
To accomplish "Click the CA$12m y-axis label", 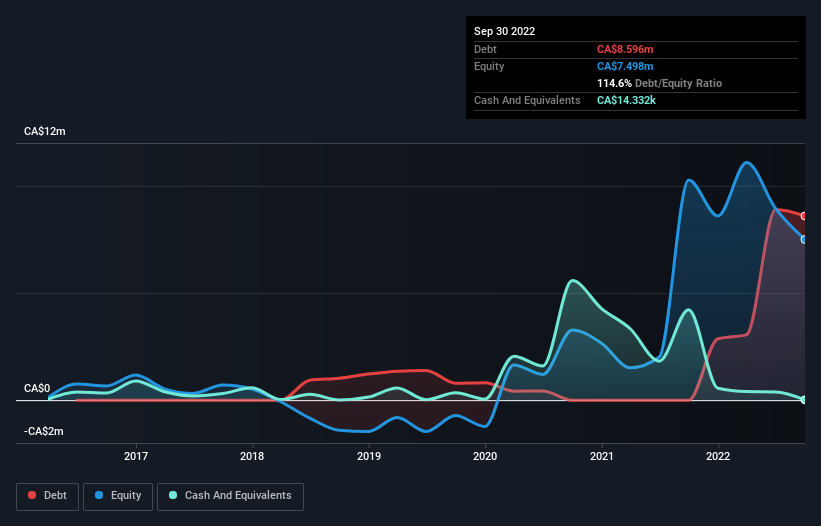I will click(45, 131).
